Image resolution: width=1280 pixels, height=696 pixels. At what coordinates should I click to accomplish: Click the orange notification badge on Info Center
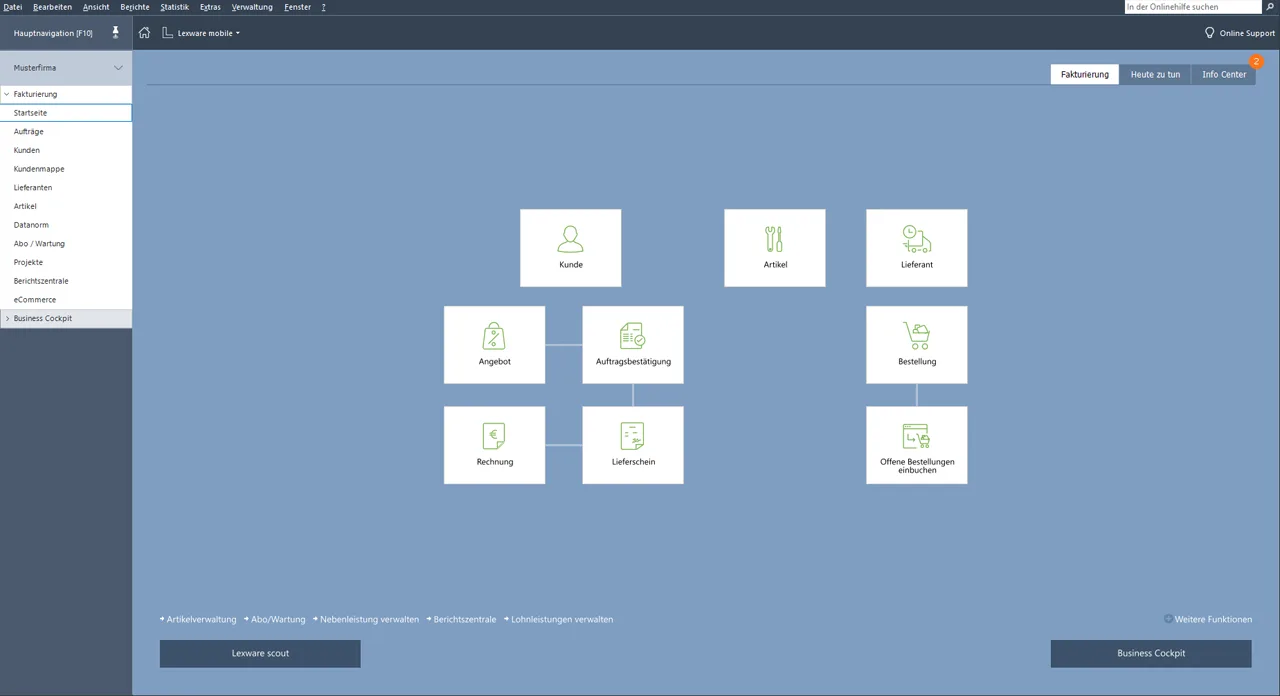(1257, 62)
